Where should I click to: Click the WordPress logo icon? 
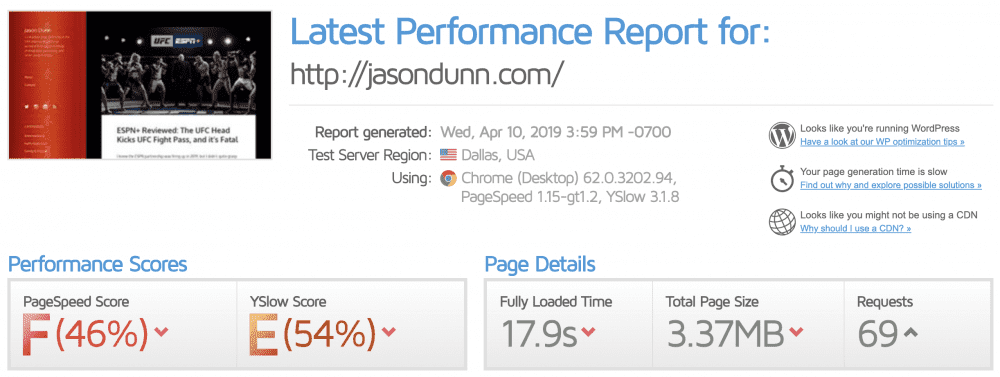[x=781, y=135]
